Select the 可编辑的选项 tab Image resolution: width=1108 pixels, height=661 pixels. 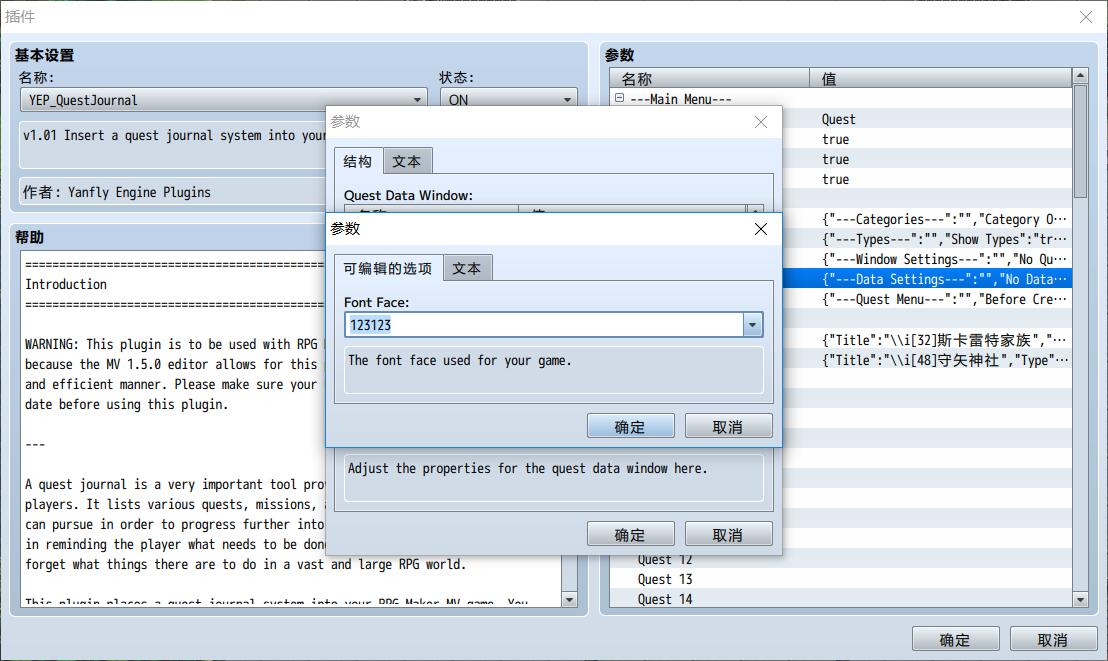(x=388, y=269)
